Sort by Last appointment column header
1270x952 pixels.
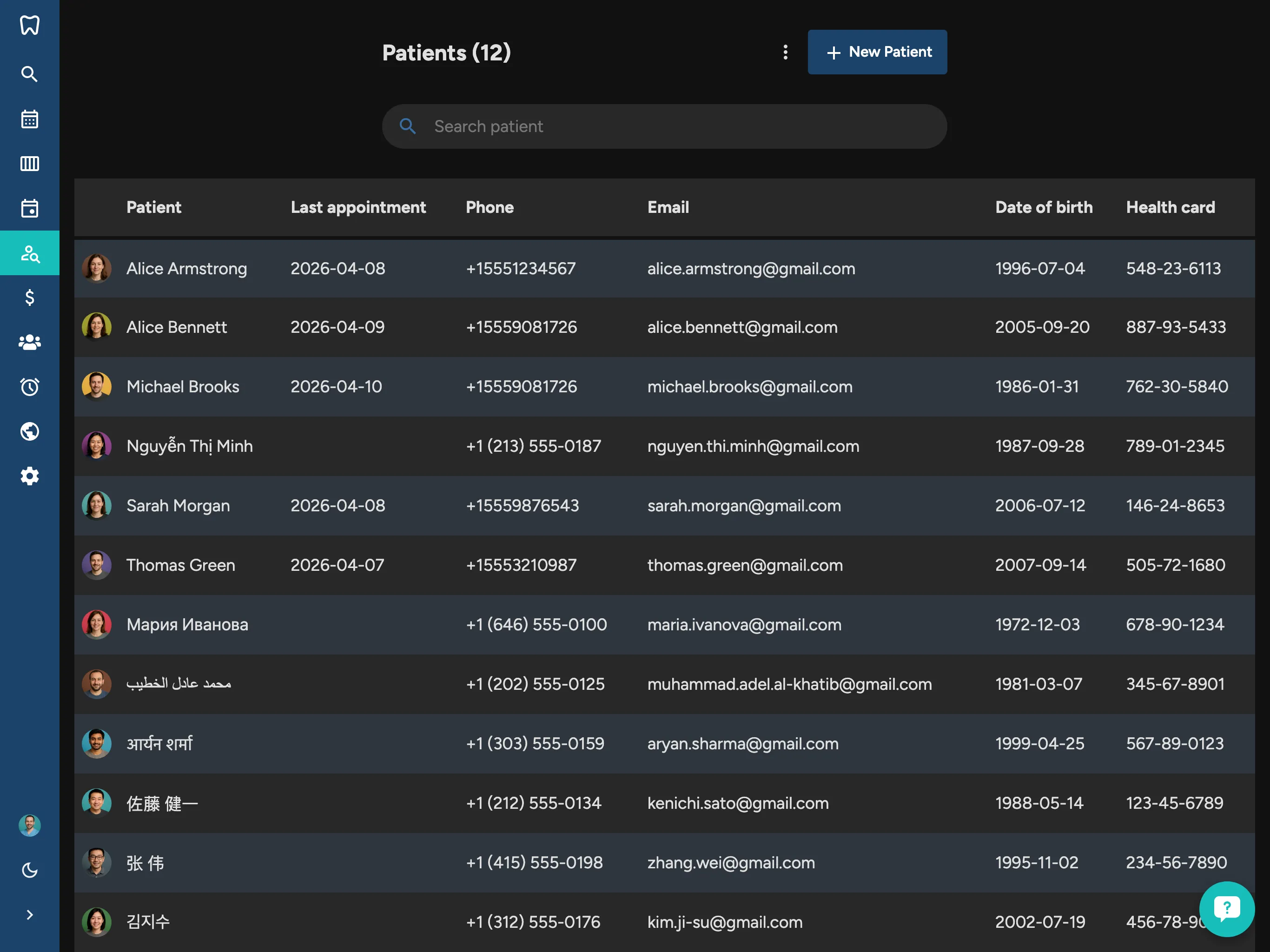point(357,207)
